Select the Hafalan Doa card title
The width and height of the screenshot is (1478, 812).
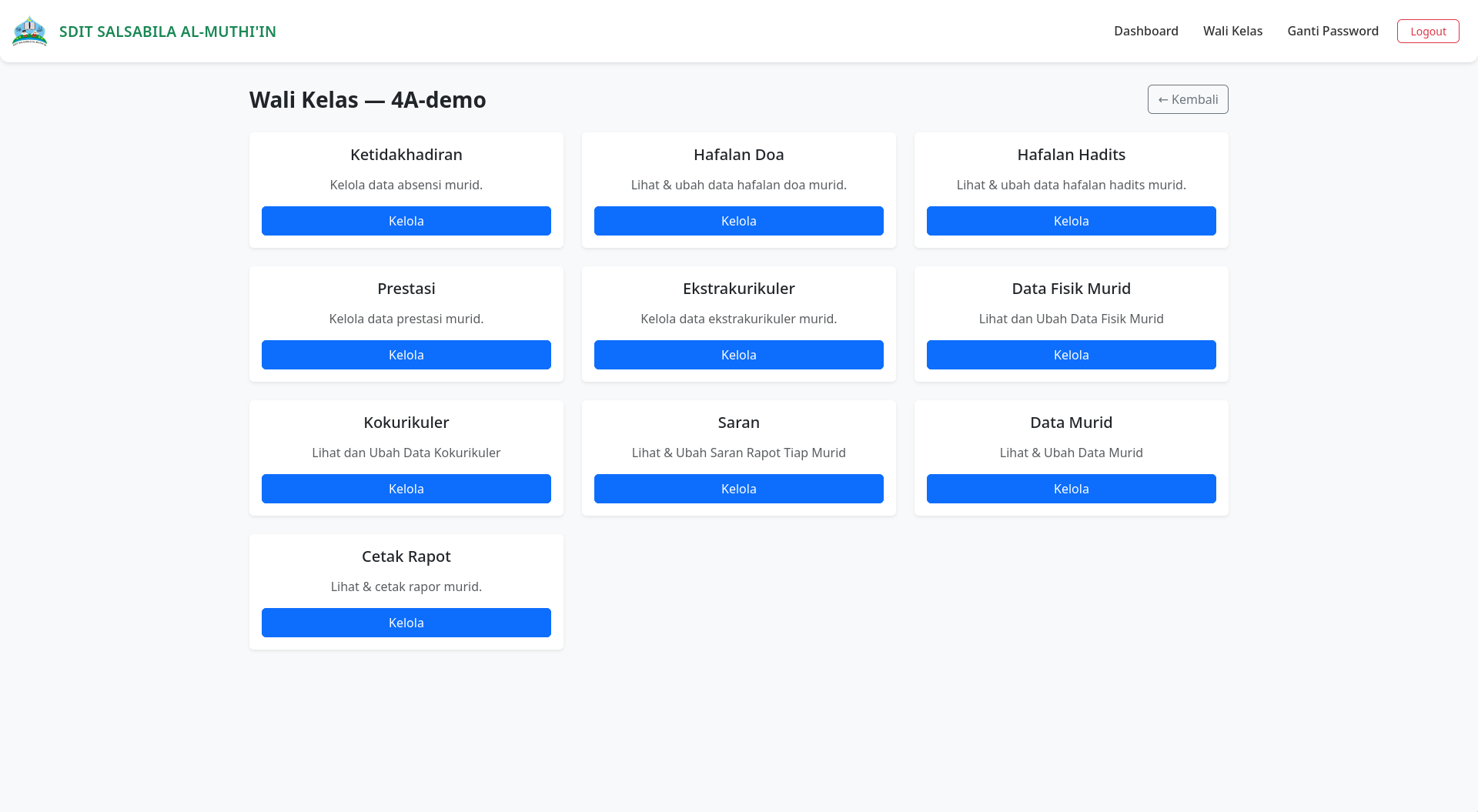pos(739,155)
